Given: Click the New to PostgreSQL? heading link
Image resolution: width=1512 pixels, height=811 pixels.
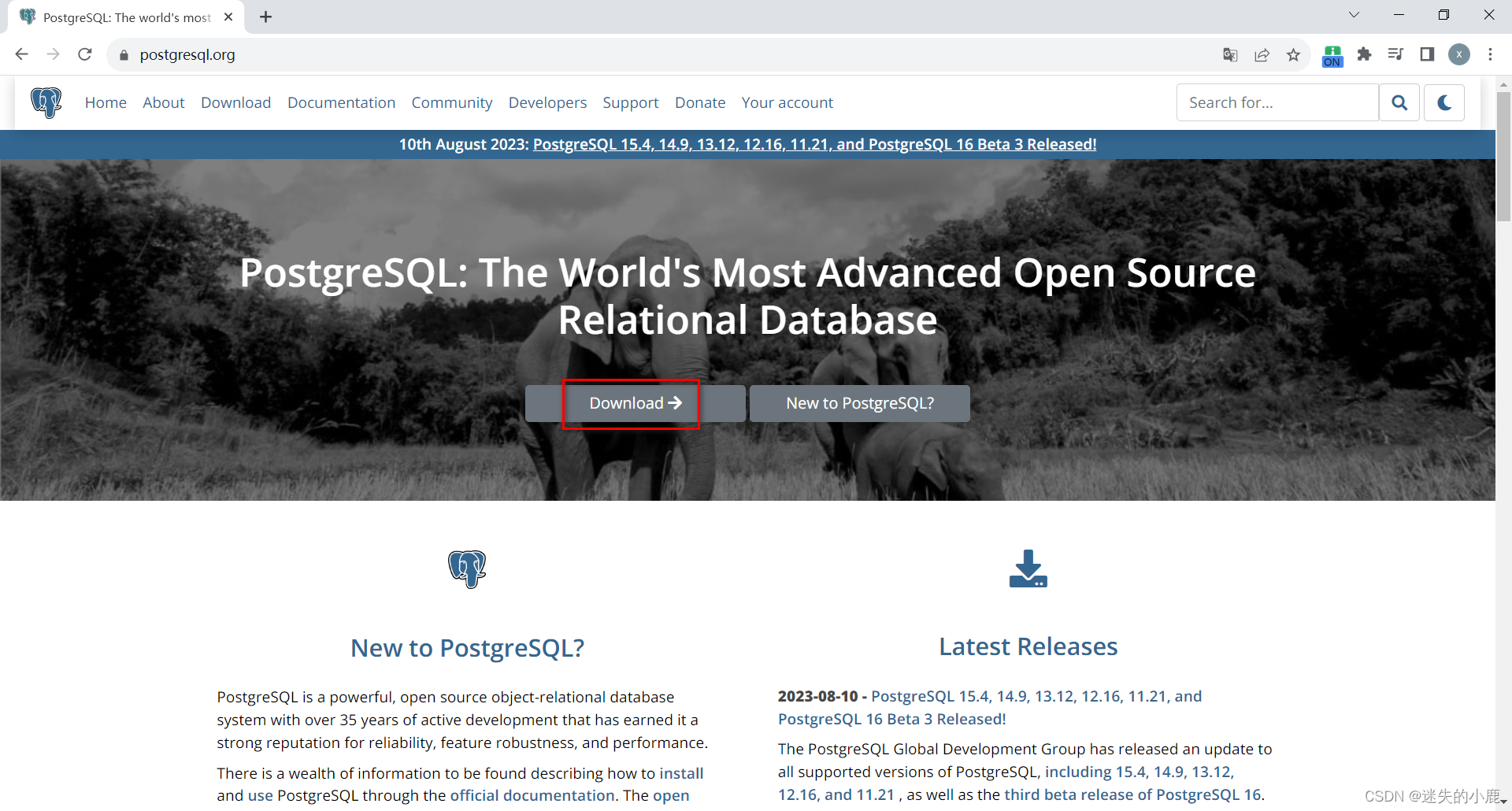Looking at the screenshot, I should point(468,647).
